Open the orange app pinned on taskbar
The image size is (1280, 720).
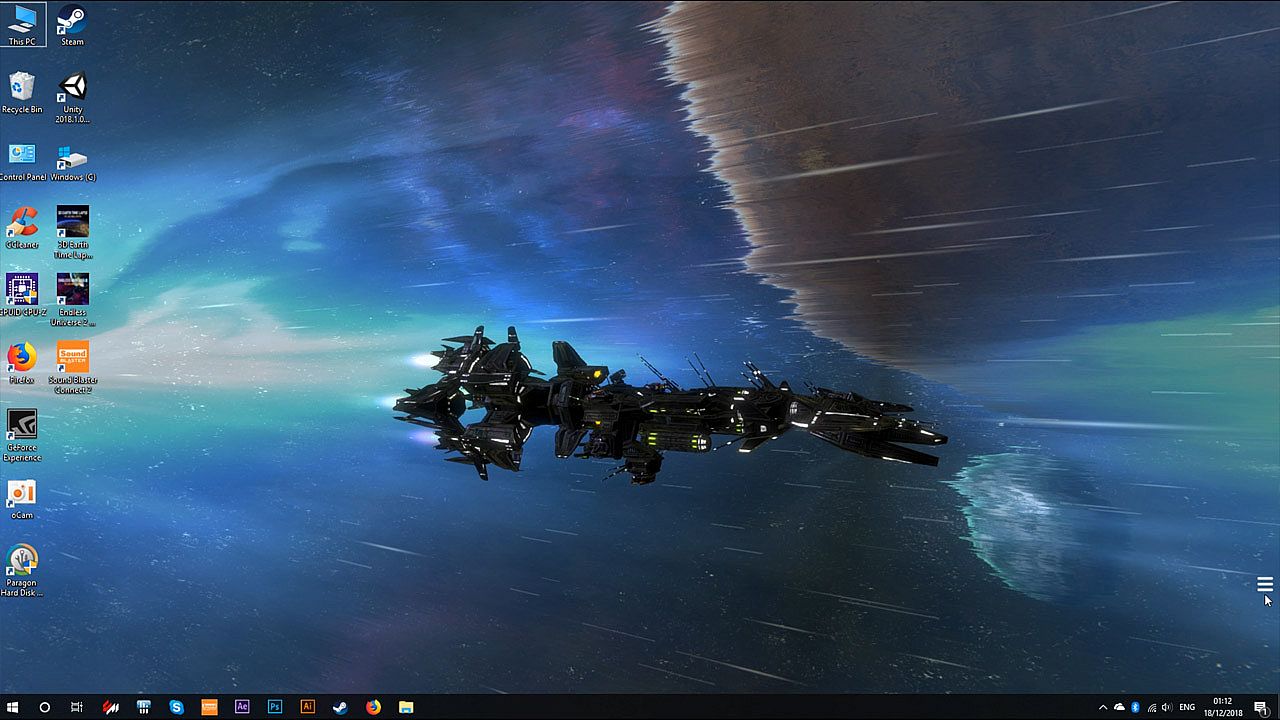[209, 707]
